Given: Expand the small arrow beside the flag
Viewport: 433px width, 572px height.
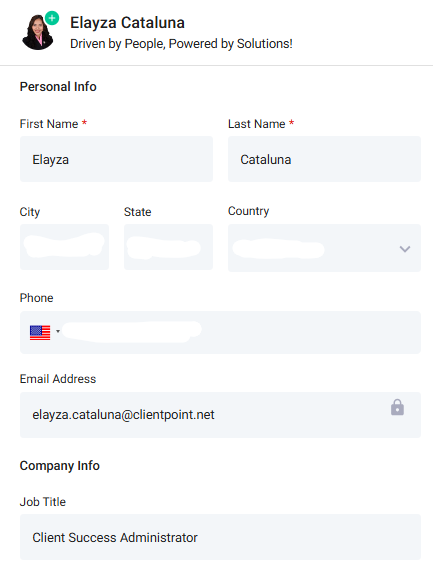Looking at the screenshot, I should pyautogui.click(x=58, y=332).
